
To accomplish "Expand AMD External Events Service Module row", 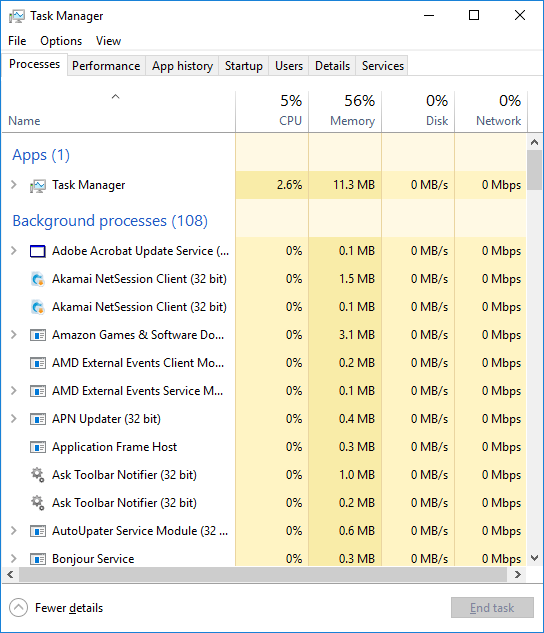I will (x=14, y=390).
